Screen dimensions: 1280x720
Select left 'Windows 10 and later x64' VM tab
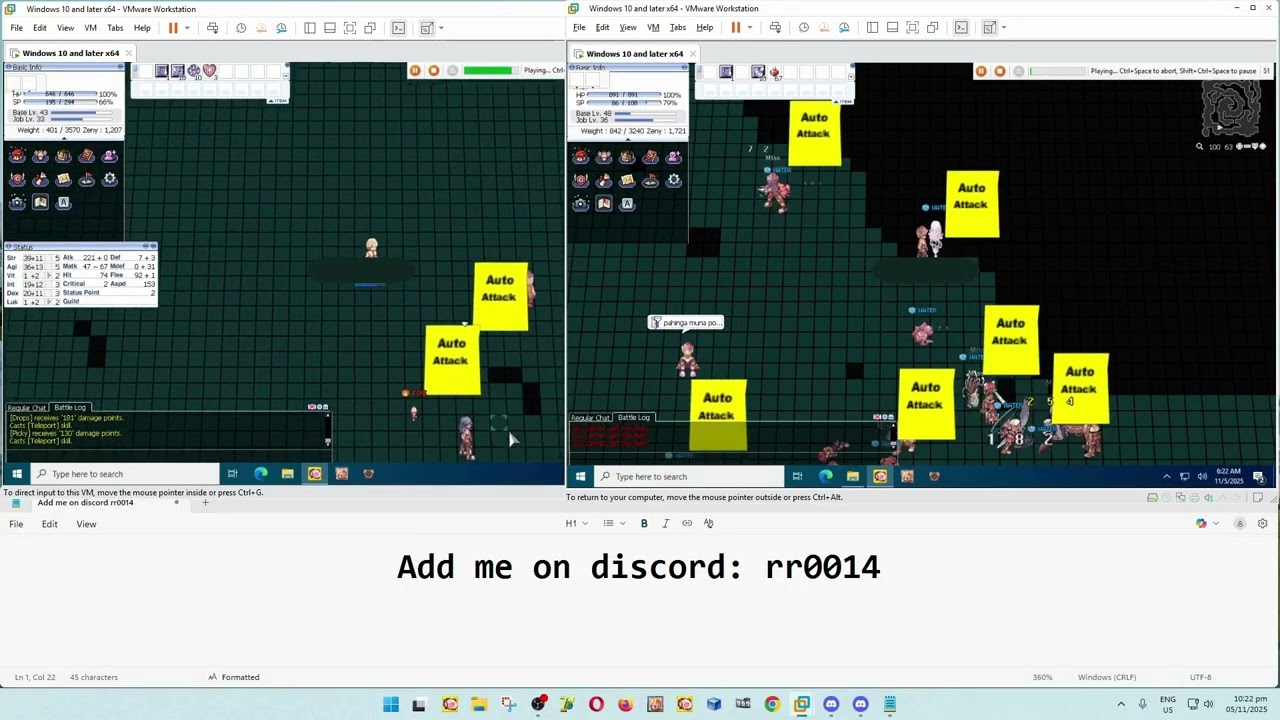coord(70,53)
